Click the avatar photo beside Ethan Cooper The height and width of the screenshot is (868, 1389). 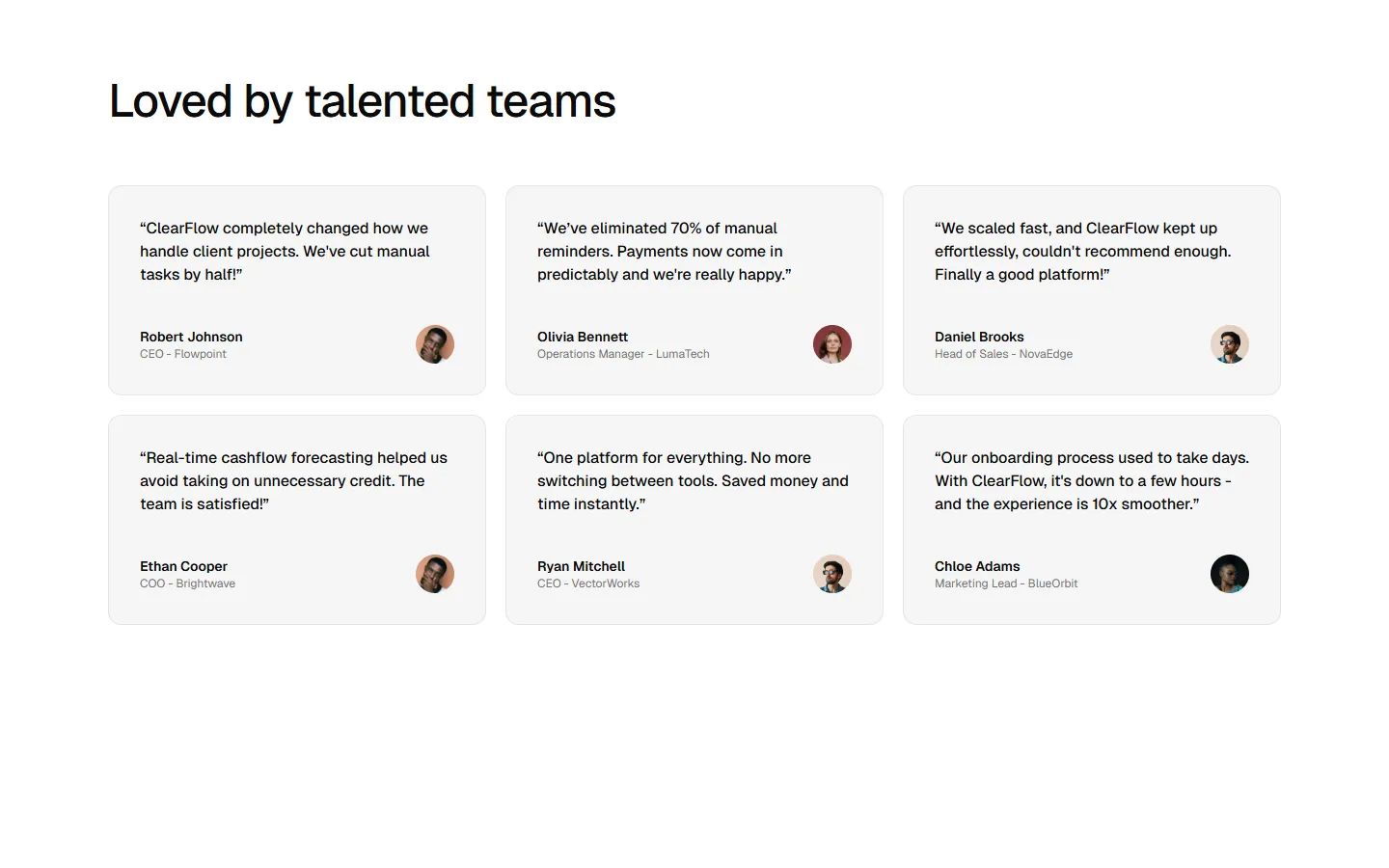(435, 574)
